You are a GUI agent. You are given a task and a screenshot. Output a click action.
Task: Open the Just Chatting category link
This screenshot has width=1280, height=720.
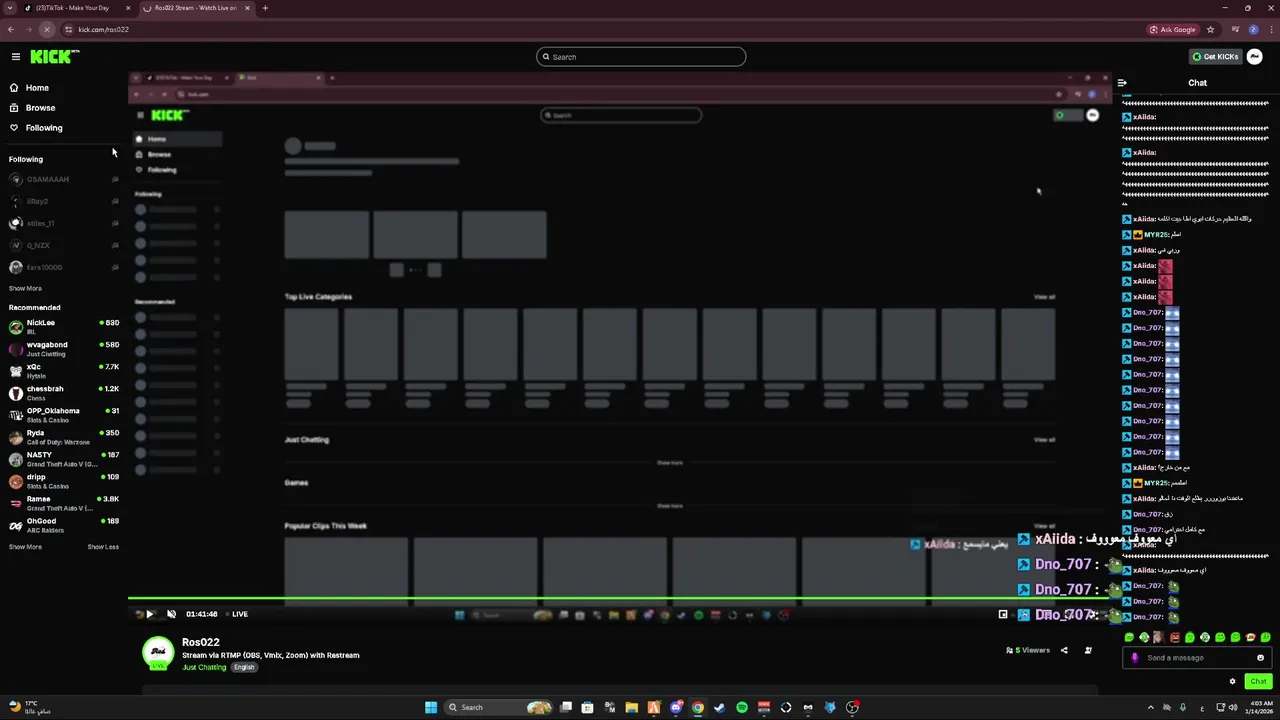tap(204, 667)
